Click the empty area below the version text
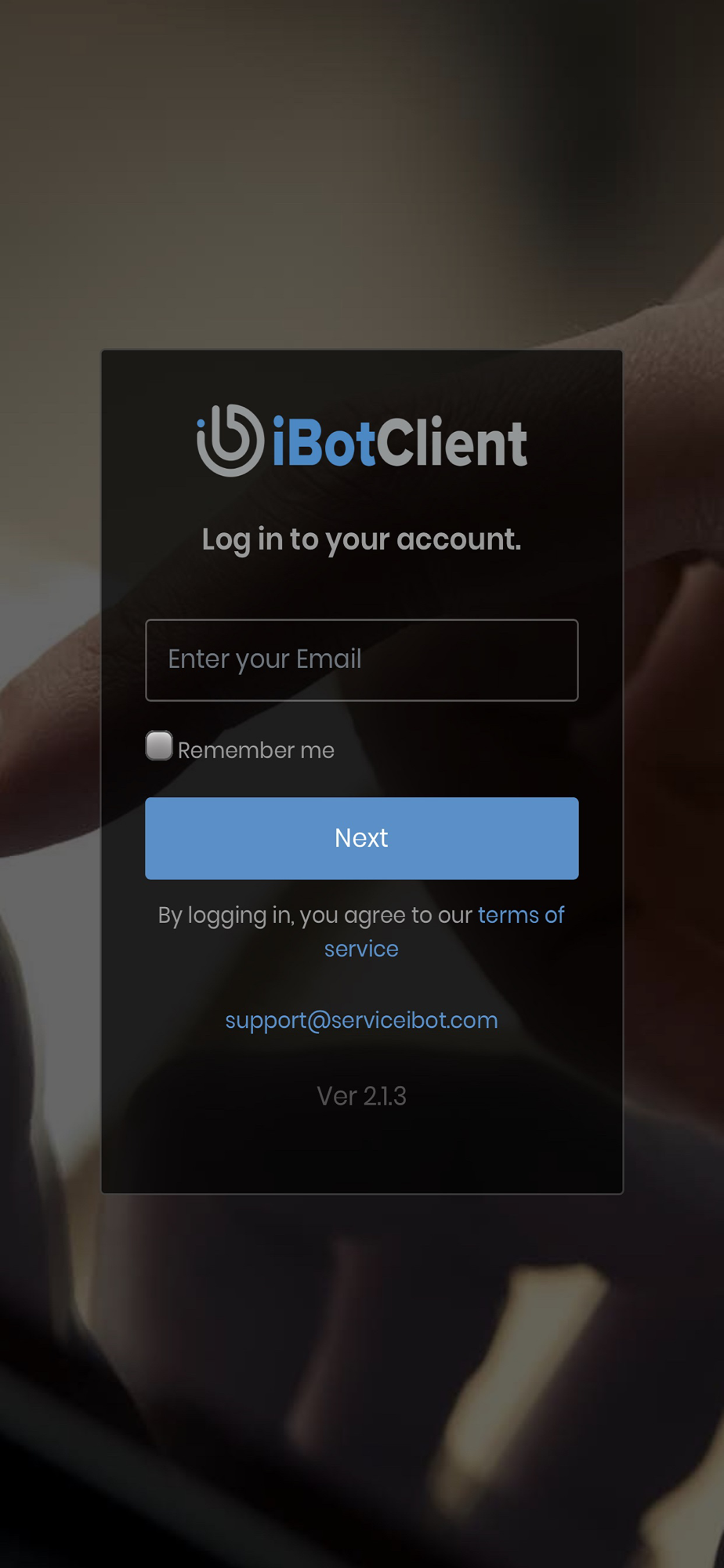724x1568 pixels. (x=362, y=1152)
